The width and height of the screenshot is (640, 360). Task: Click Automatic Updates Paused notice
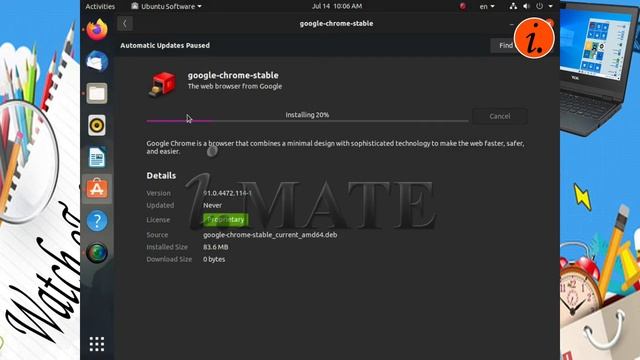[165, 45]
